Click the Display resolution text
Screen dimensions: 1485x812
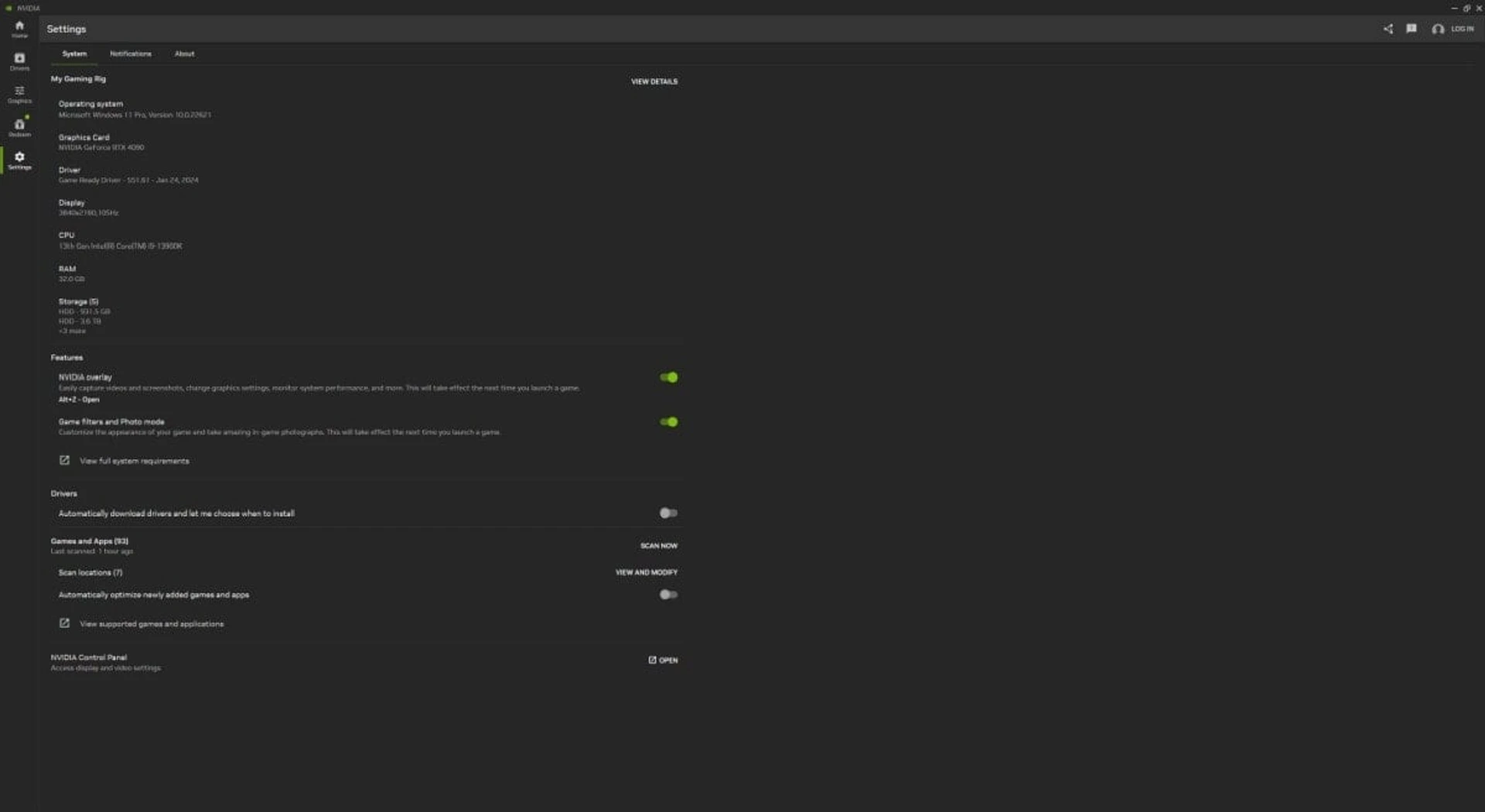click(x=88, y=213)
